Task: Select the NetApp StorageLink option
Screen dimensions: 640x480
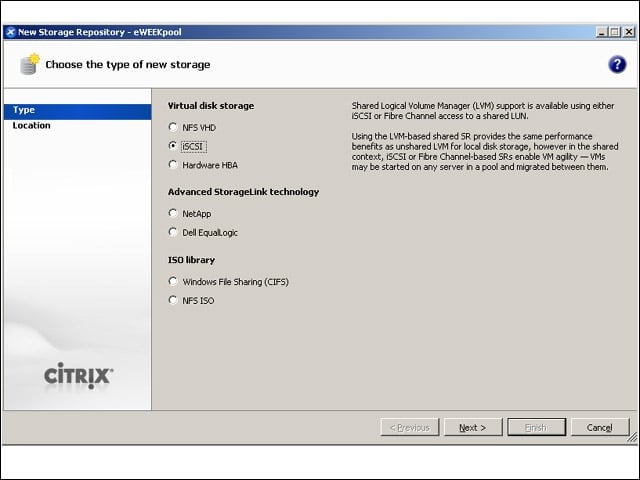Action: coord(173,213)
